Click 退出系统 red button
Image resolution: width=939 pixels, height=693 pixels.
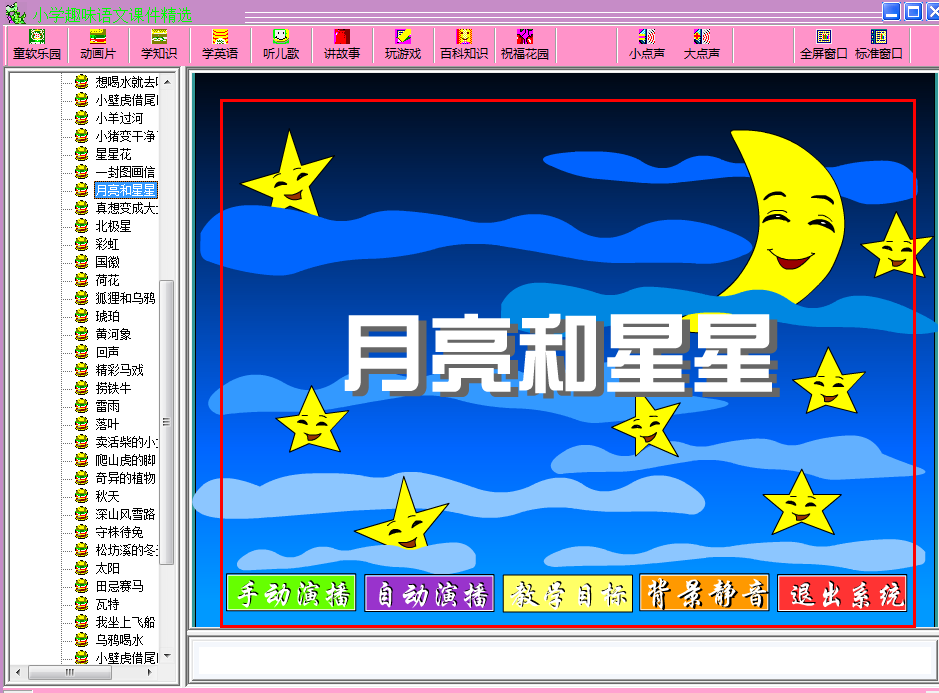[x=842, y=593]
